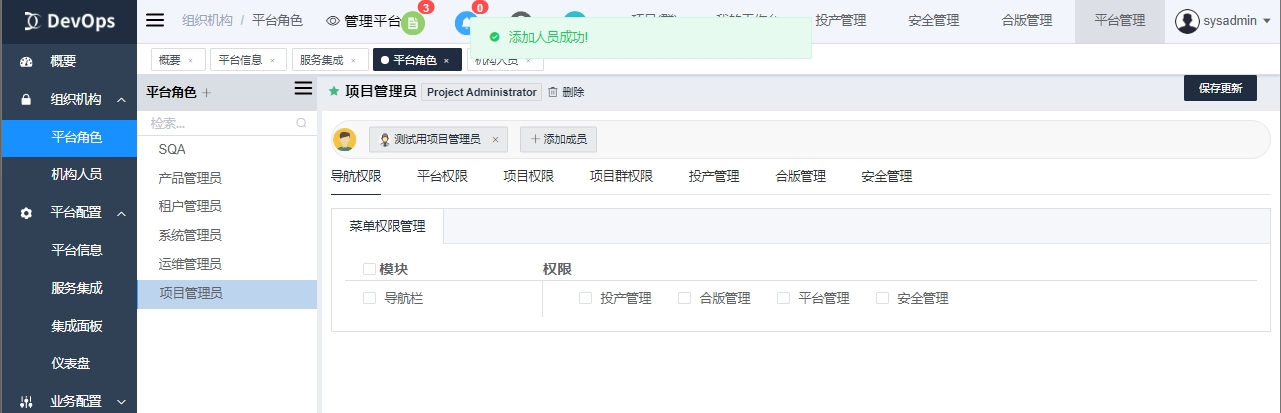Close the active 平台角色 tab
This screenshot has height=413, width=1281.
pyautogui.click(x=446, y=61)
